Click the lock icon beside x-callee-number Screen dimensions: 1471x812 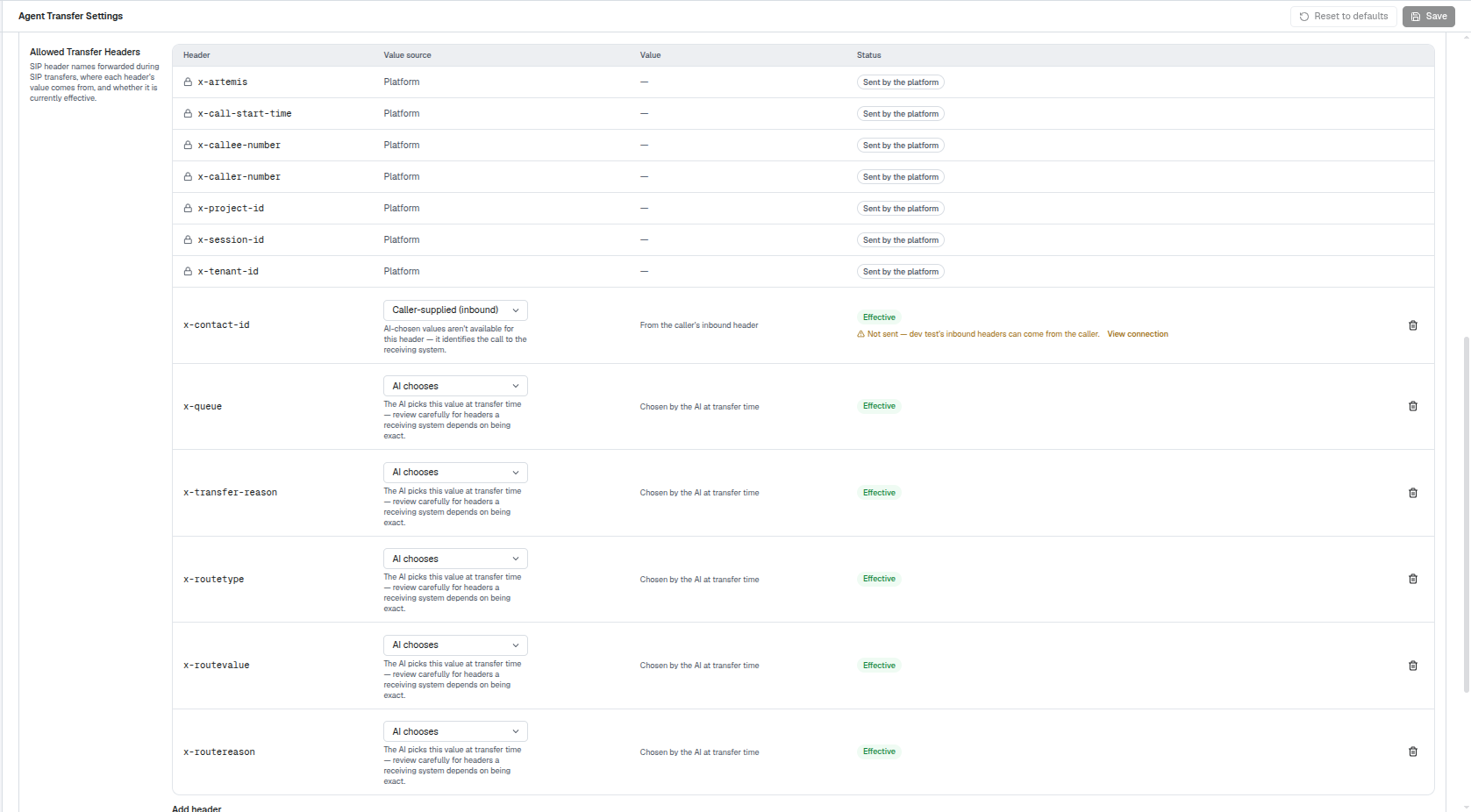click(188, 145)
